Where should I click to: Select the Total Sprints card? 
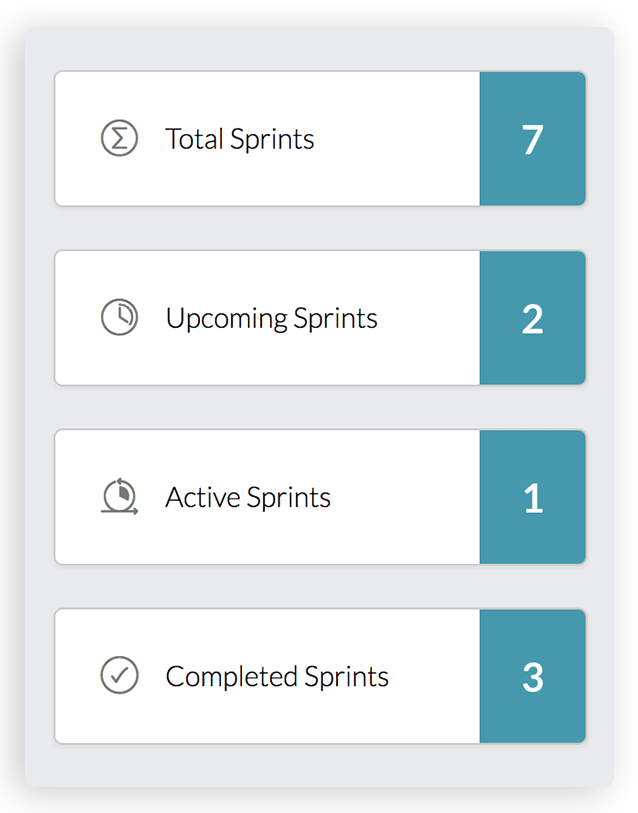(320, 138)
